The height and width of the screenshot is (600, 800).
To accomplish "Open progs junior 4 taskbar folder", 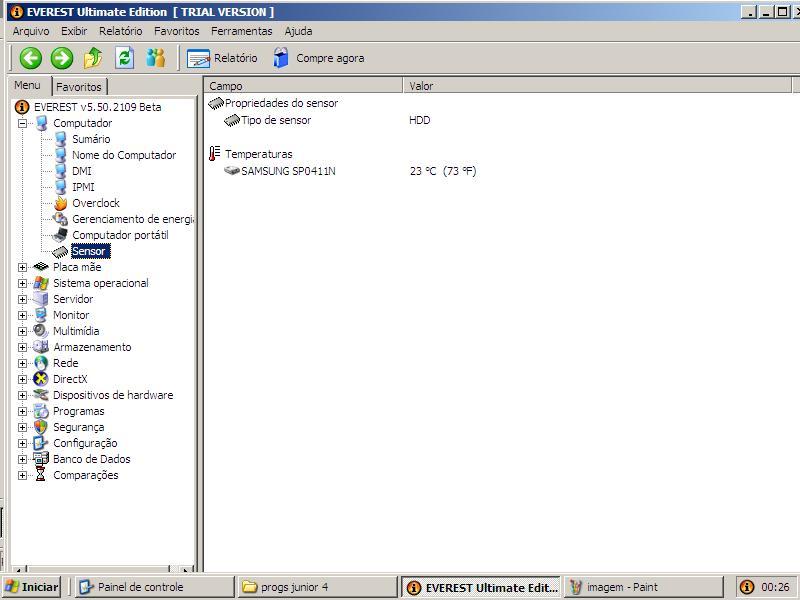I will (x=317, y=587).
